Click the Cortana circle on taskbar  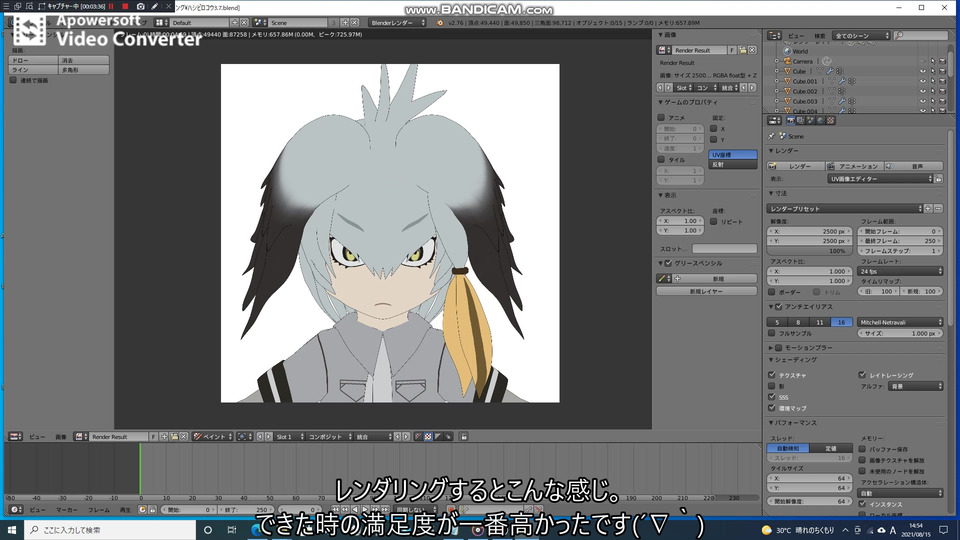[208, 530]
